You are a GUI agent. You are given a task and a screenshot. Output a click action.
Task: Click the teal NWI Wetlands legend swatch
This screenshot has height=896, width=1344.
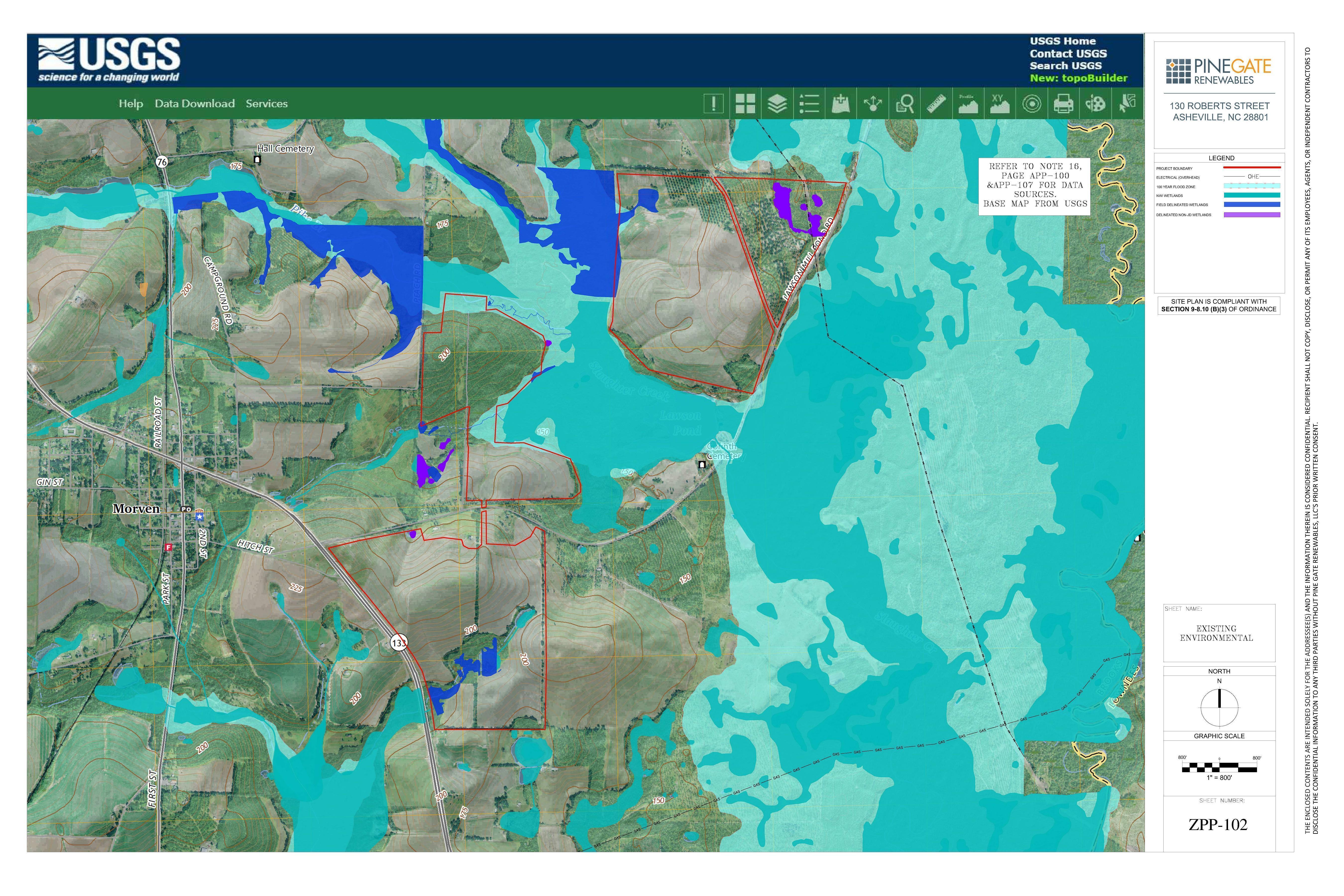[x=1251, y=195]
